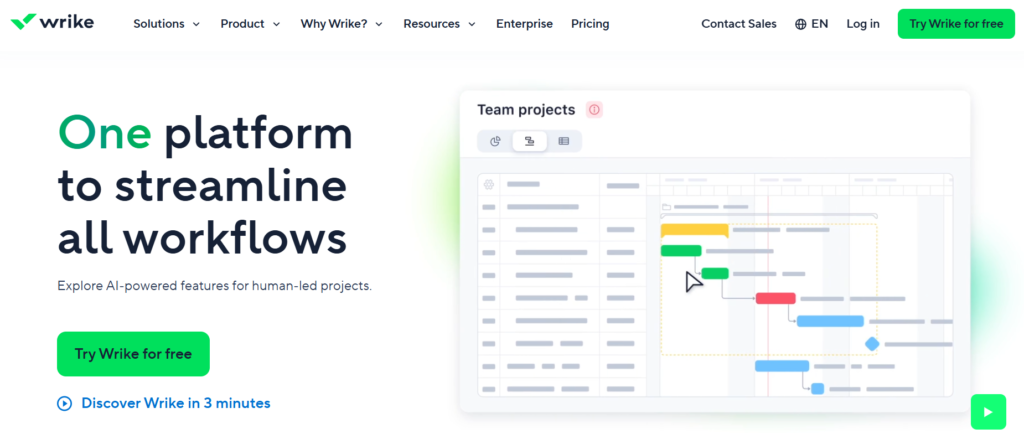Open the Resources dropdown menu
Image resolution: width=1024 pixels, height=434 pixels.
(x=439, y=24)
